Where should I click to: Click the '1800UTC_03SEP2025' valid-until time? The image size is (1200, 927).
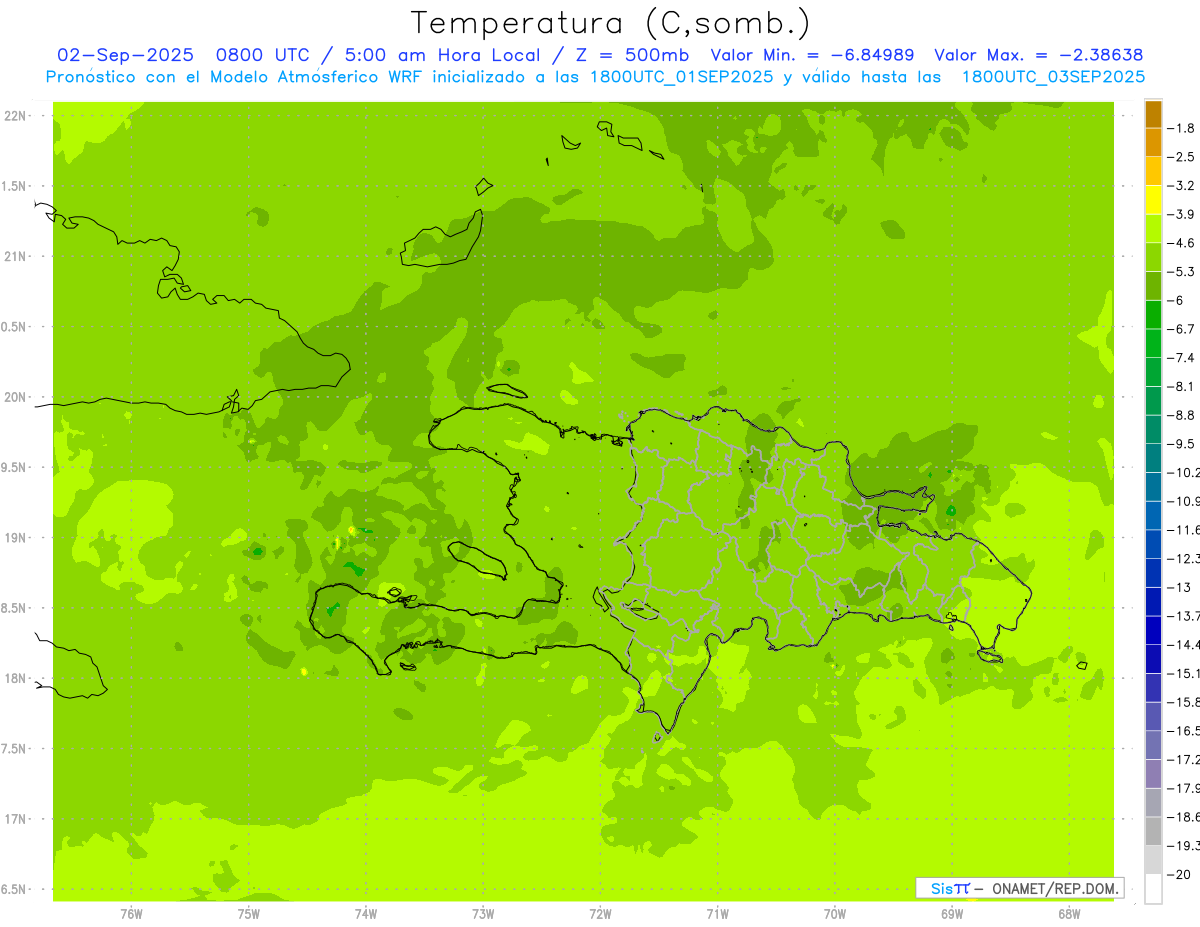(1053, 76)
